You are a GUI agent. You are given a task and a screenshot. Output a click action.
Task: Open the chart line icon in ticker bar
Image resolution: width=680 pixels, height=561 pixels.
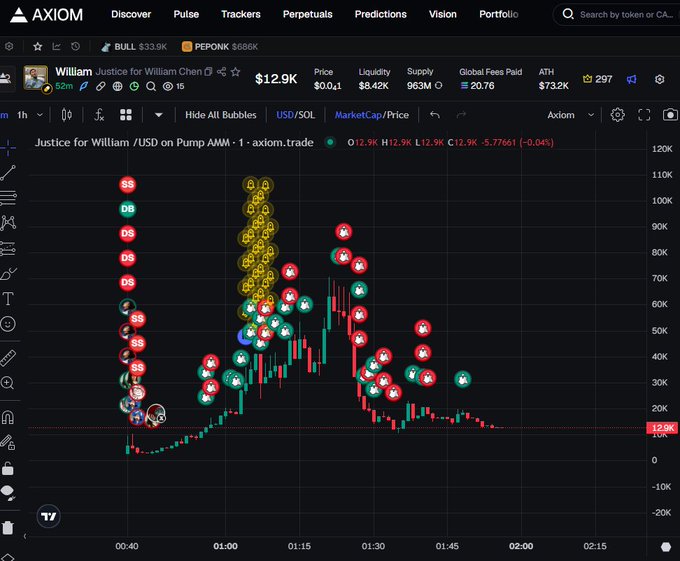pos(56,46)
